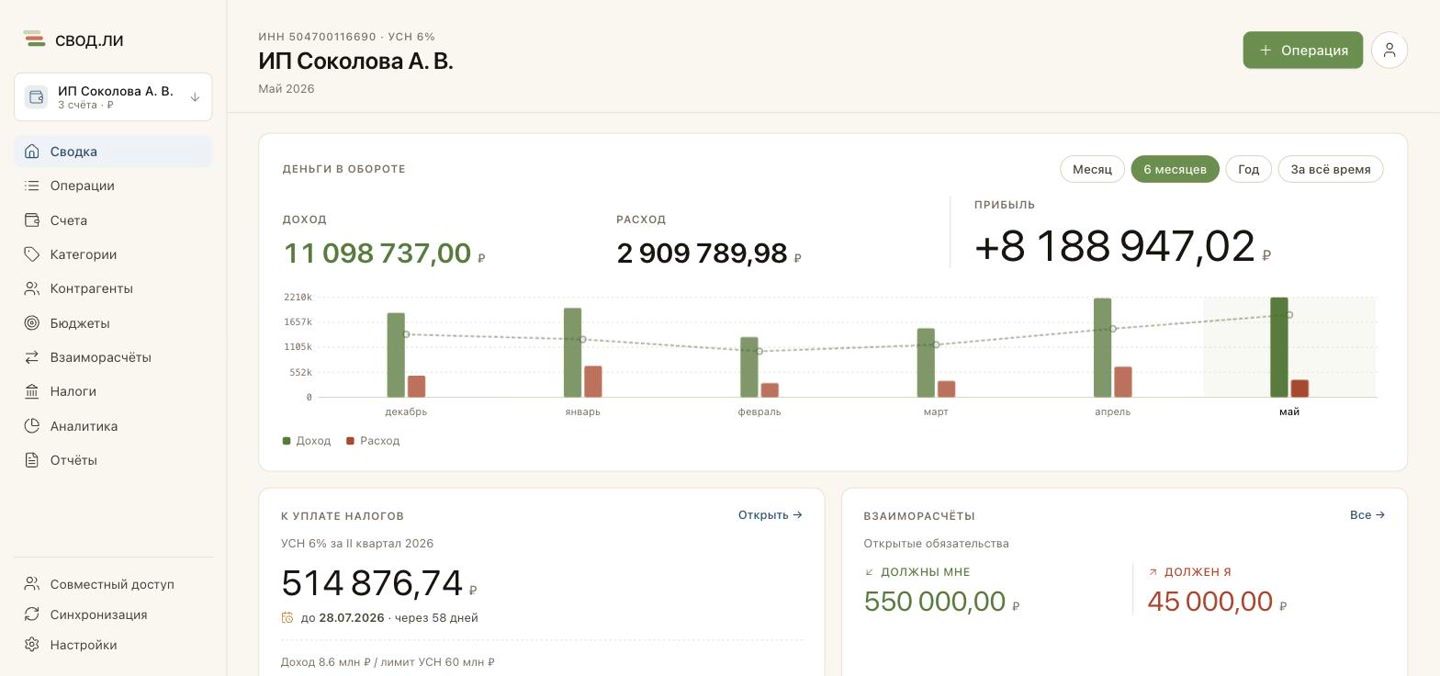Screen dimensions: 1440x676
Task: Open the Налоги sidebar icon
Action: pyautogui.click(x=32, y=391)
